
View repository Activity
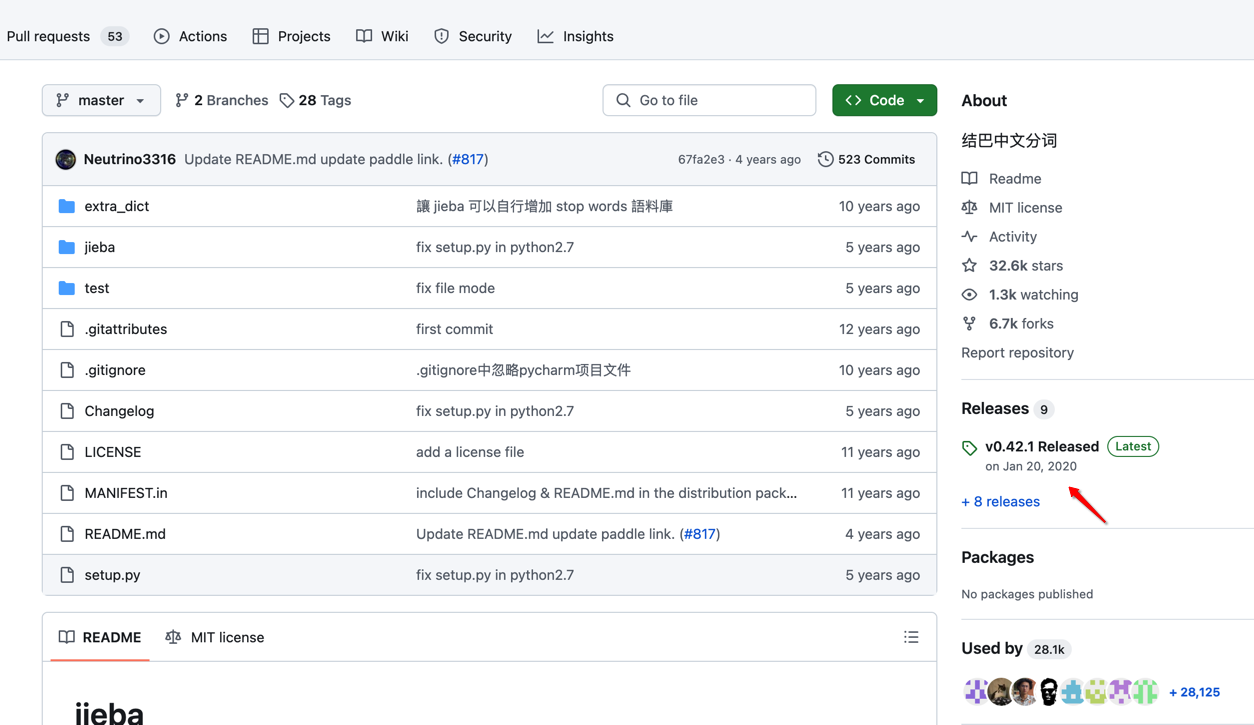1012,237
